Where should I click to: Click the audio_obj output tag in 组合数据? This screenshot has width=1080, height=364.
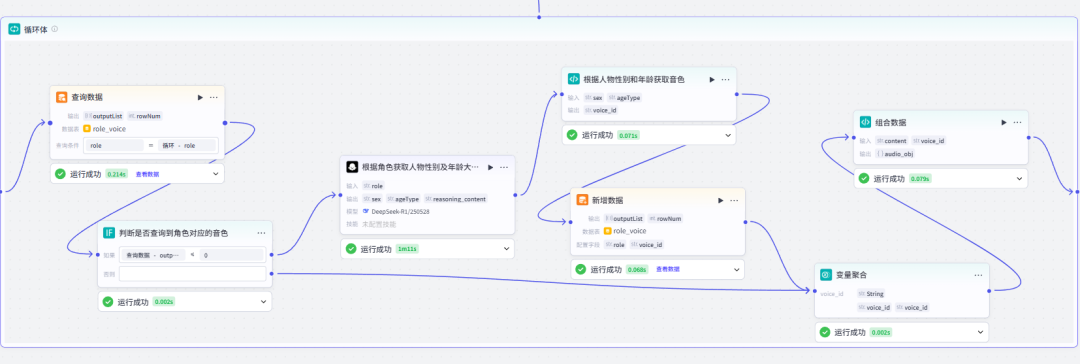895,154
